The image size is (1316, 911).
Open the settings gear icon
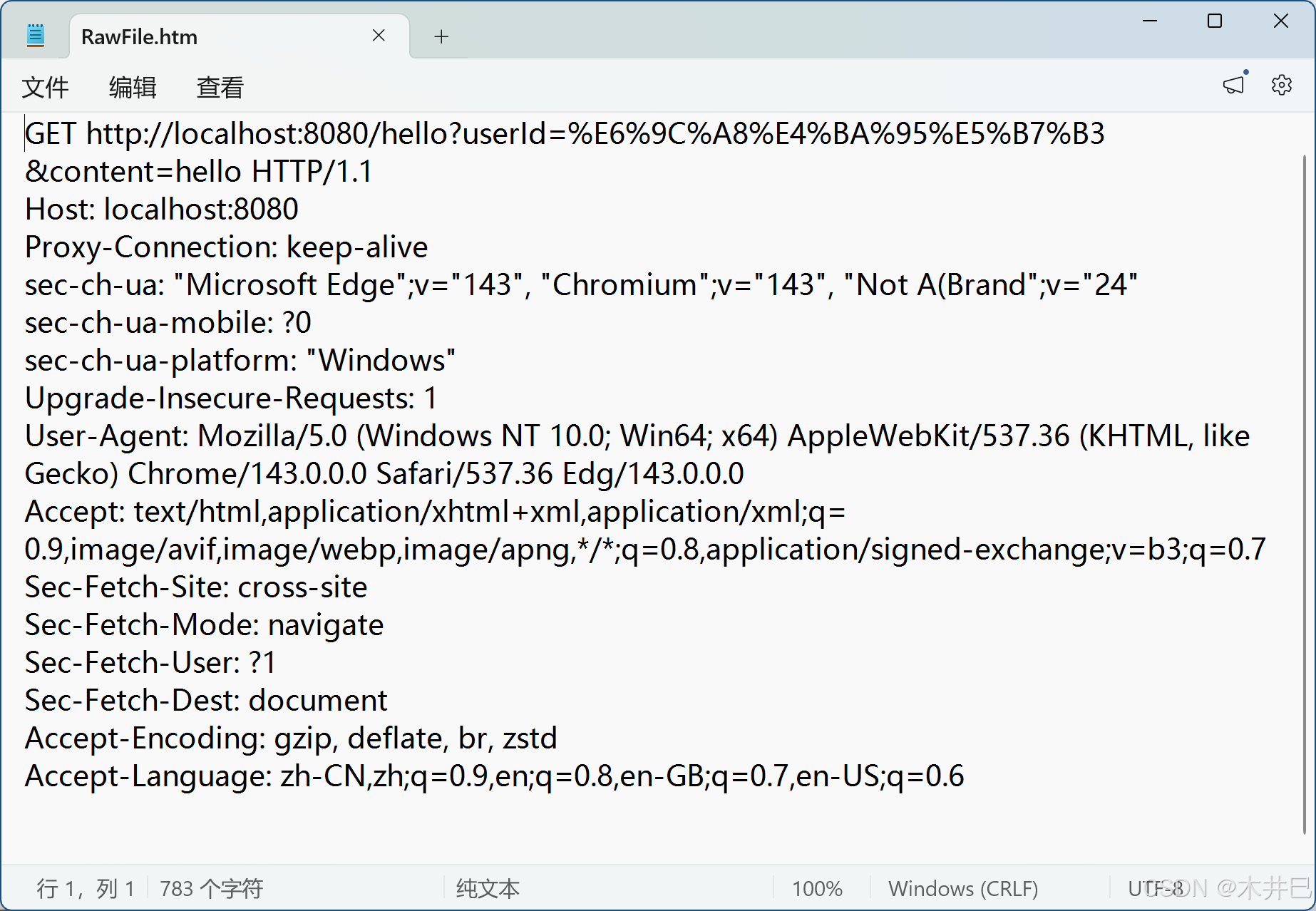click(x=1281, y=86)
